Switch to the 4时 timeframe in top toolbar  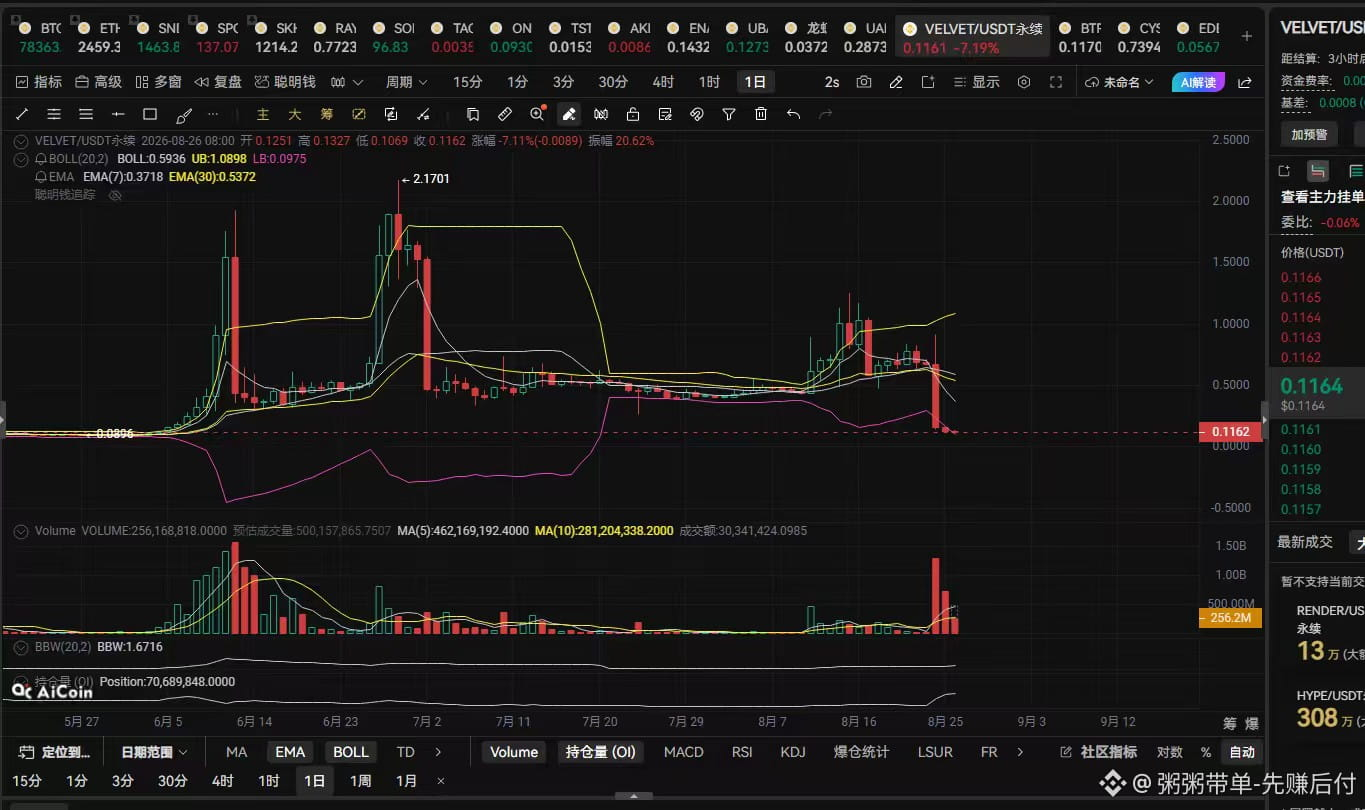(x=663, y=82)
